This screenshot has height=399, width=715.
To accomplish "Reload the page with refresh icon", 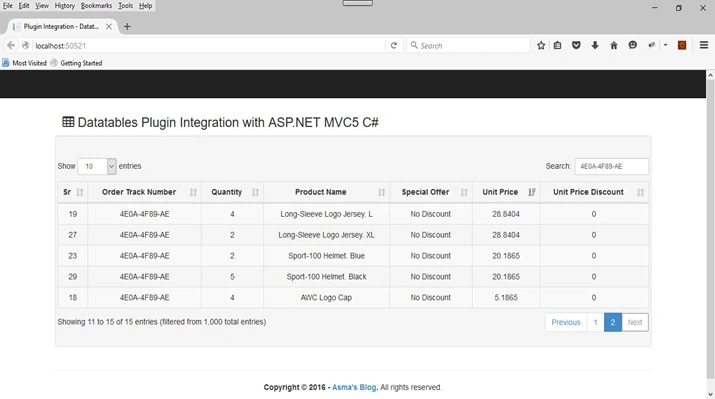I will click(394, 45).
